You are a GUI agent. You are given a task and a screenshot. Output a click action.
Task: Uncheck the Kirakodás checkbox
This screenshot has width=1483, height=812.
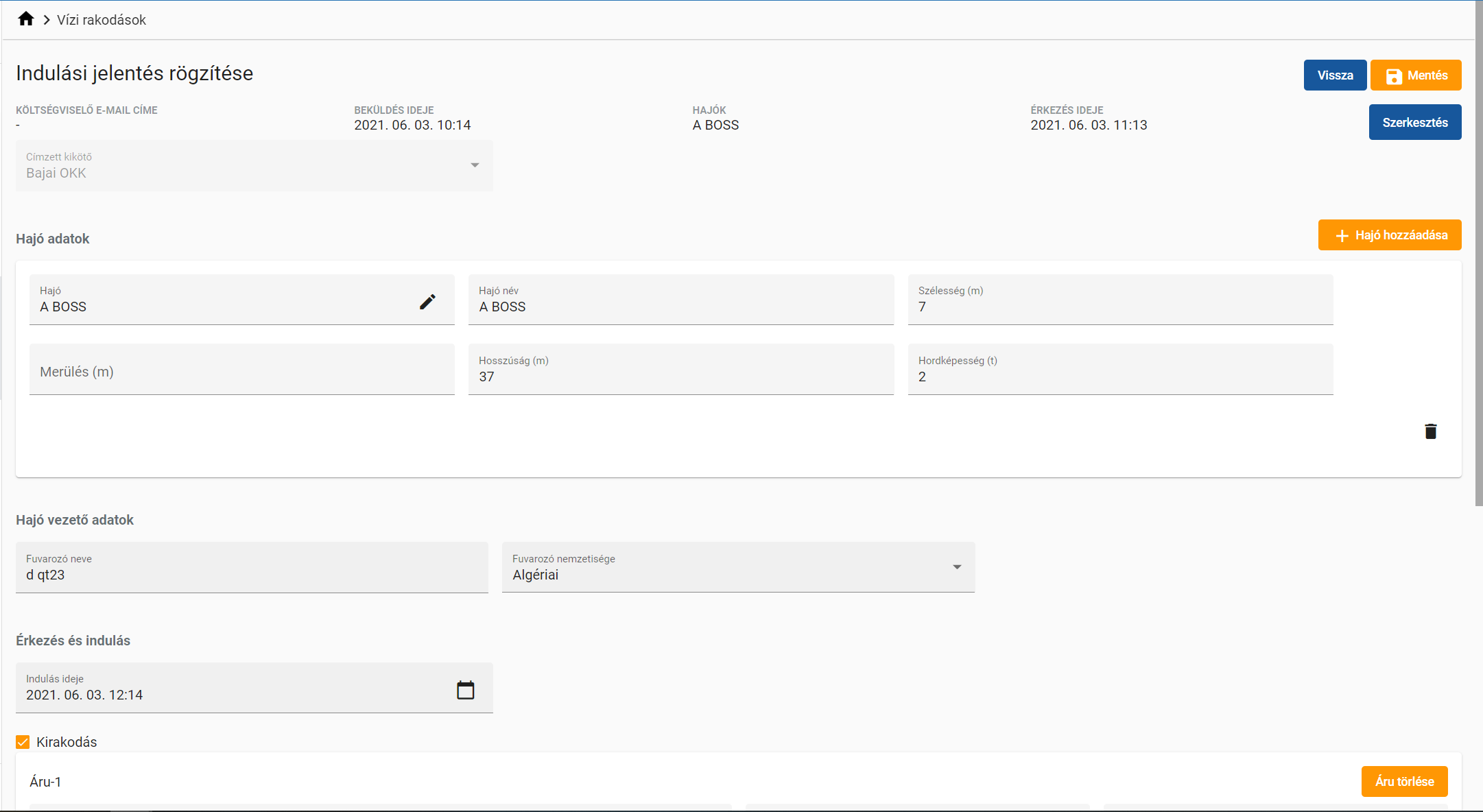23,742
